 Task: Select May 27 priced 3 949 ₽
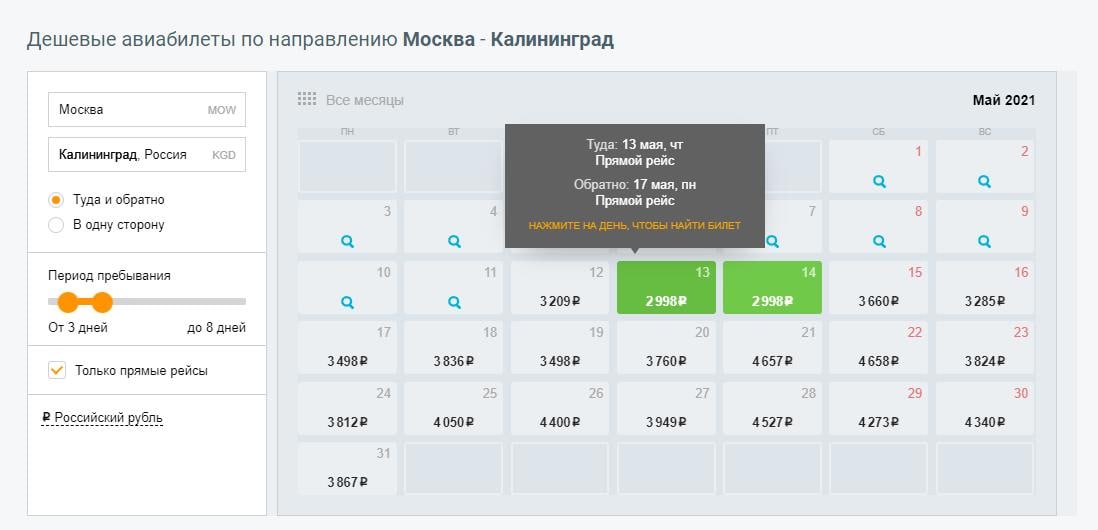(x=666, y=408)
